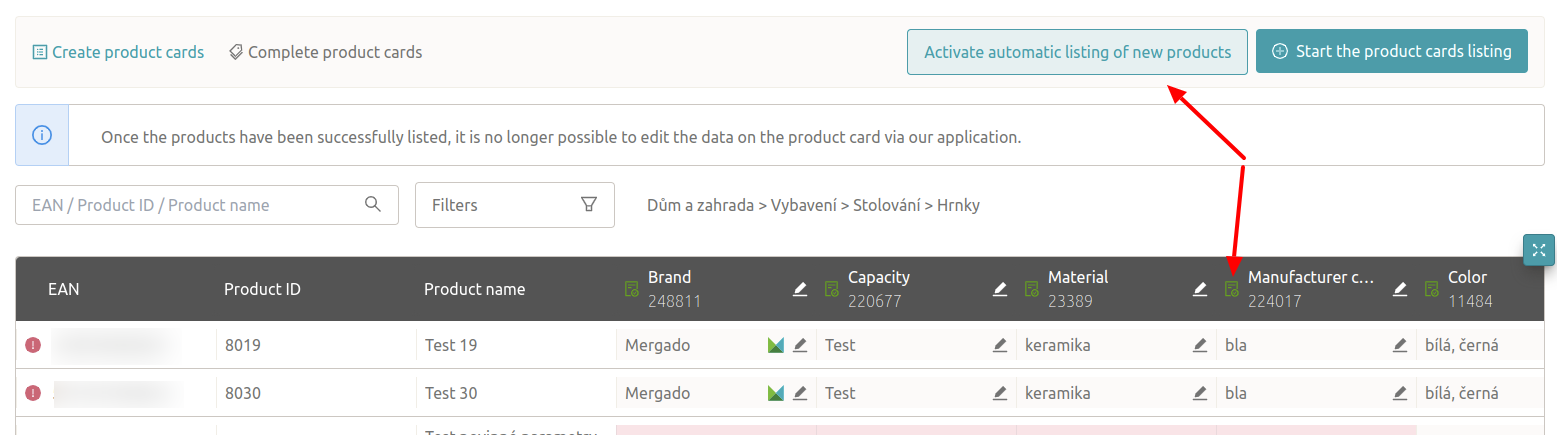Click the Product name column header
1557x435 pixels.
click(x=474, y=289)
